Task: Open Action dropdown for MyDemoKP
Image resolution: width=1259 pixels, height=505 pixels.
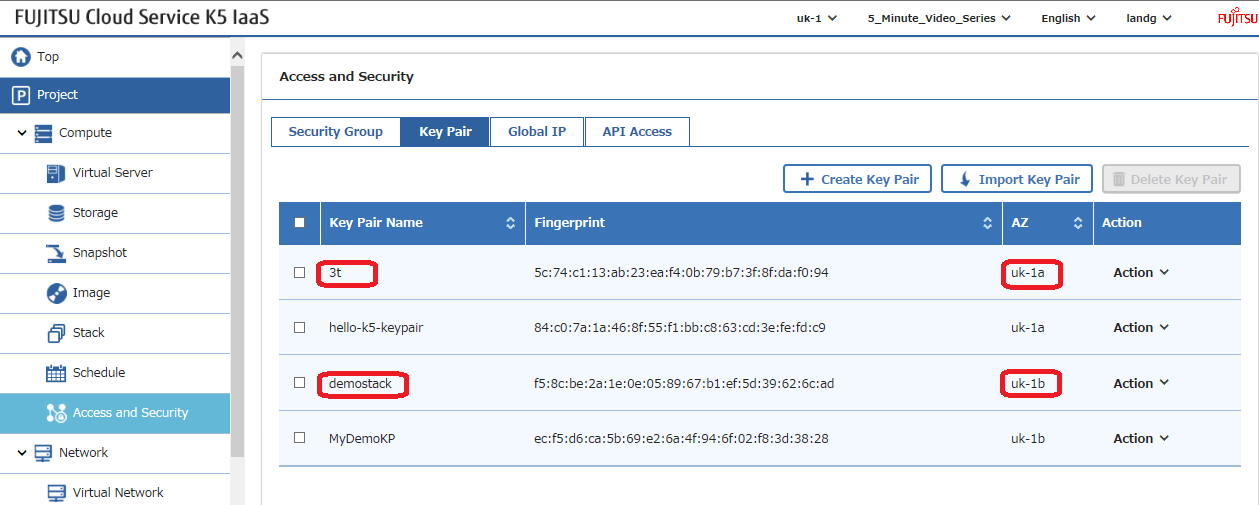Action: (x=1141, y=438)
